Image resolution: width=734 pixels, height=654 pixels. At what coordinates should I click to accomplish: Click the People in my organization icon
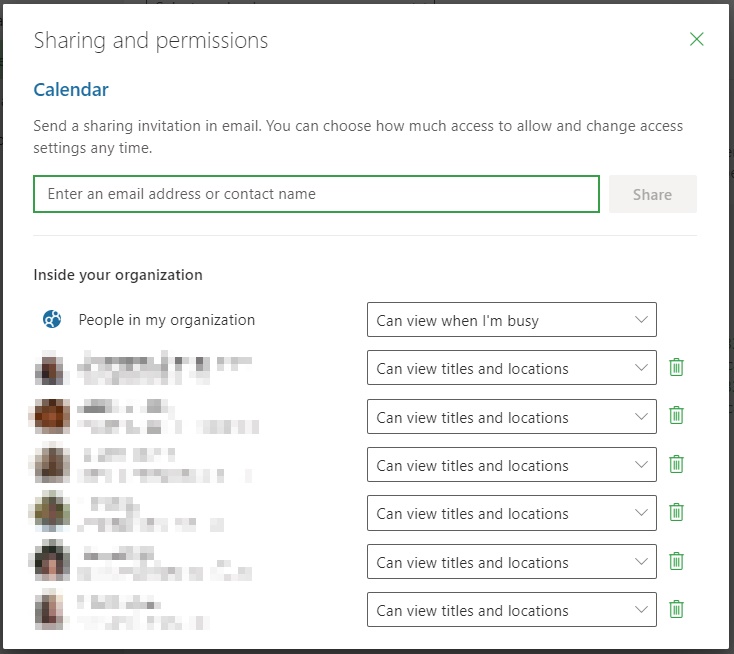click(x=52, y=320)
